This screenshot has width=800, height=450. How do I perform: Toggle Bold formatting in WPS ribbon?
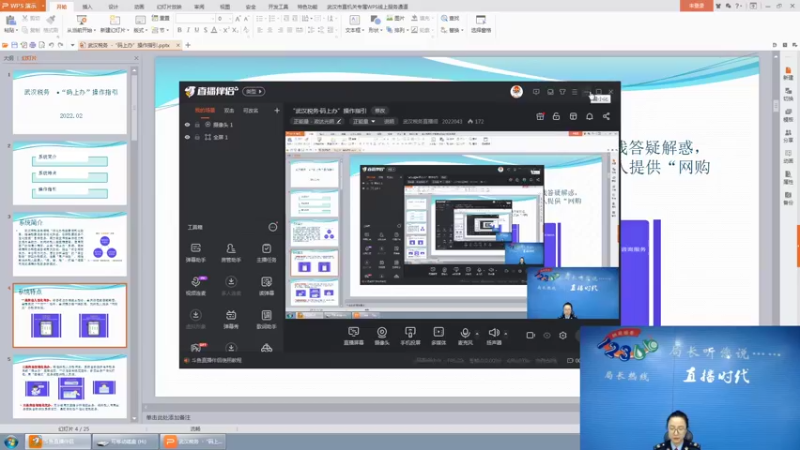tap(180, 30)
